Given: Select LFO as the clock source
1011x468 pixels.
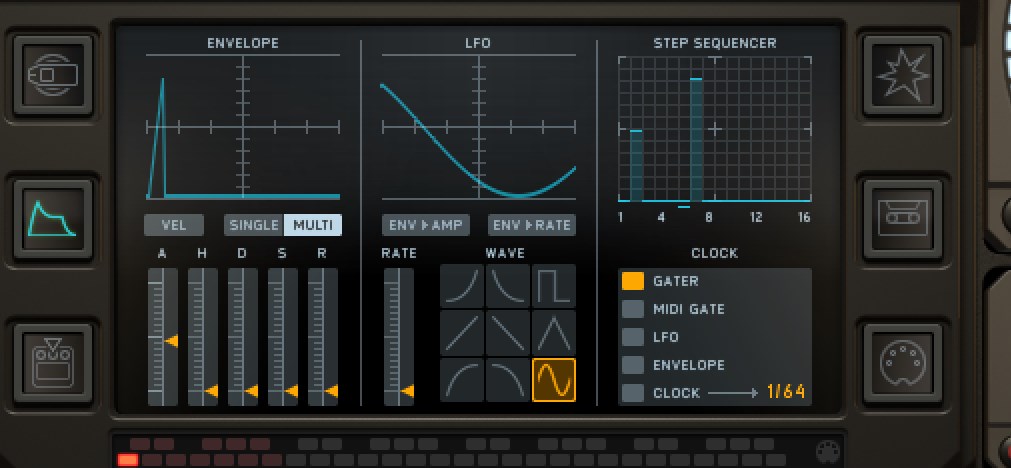Looking at the screenshot, I should point(633,337).
